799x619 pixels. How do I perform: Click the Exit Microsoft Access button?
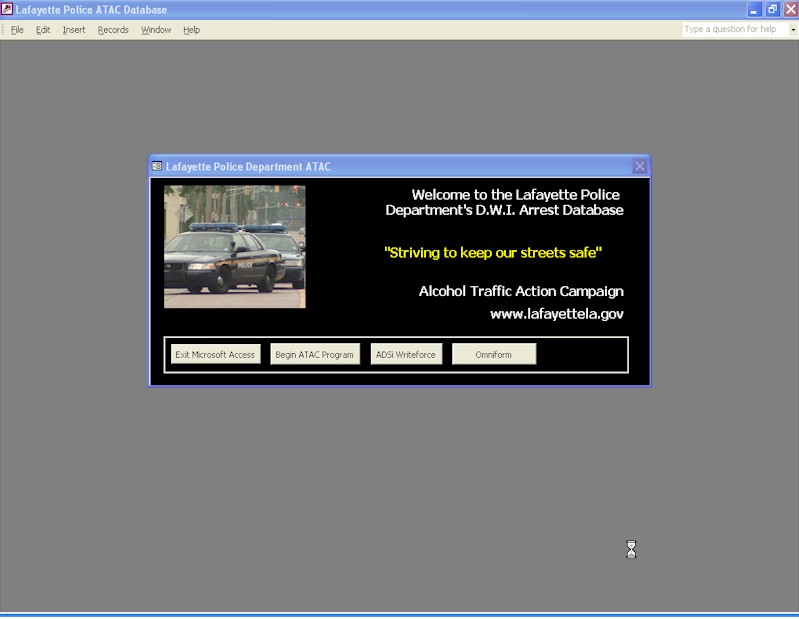215,355
